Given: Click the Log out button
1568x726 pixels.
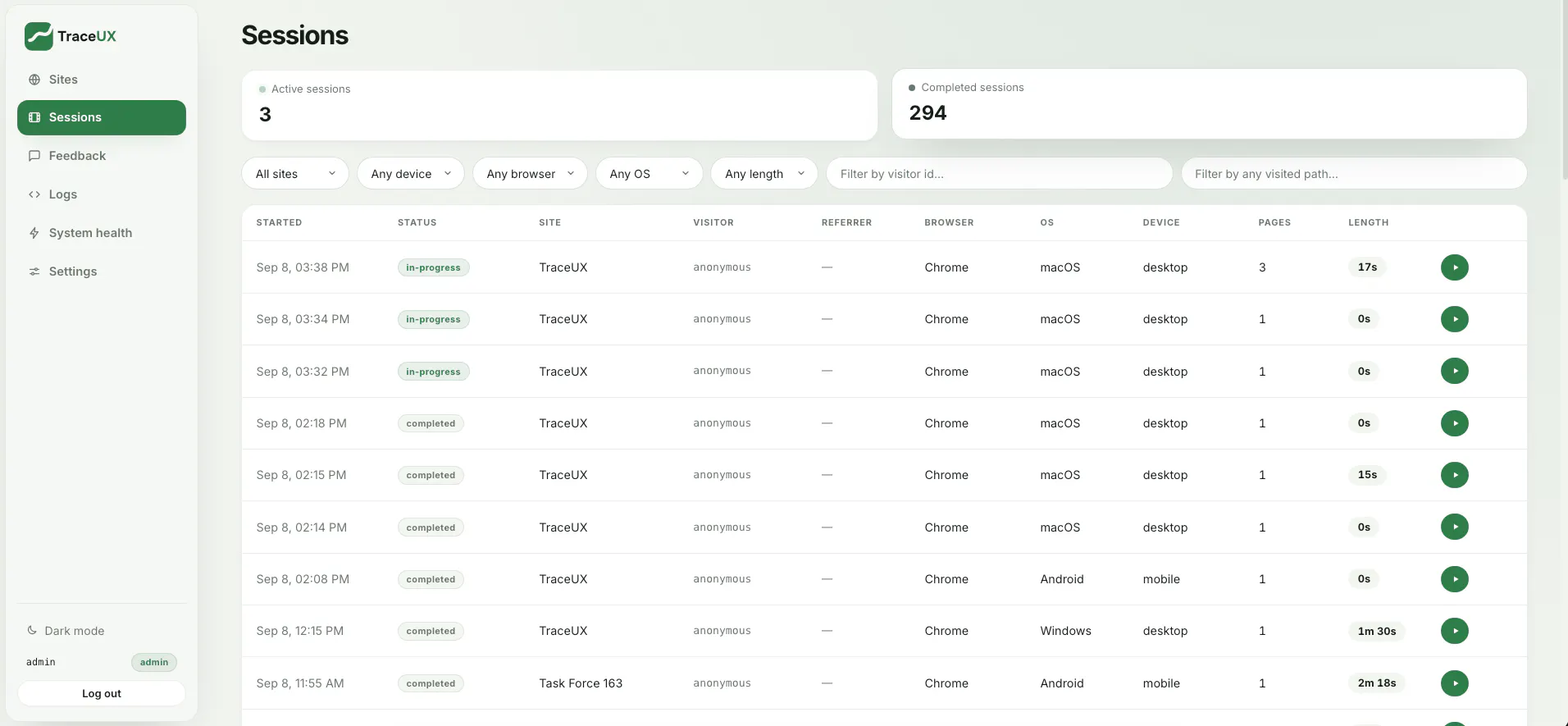Looking at the screenshot, I should coord(102,693).
